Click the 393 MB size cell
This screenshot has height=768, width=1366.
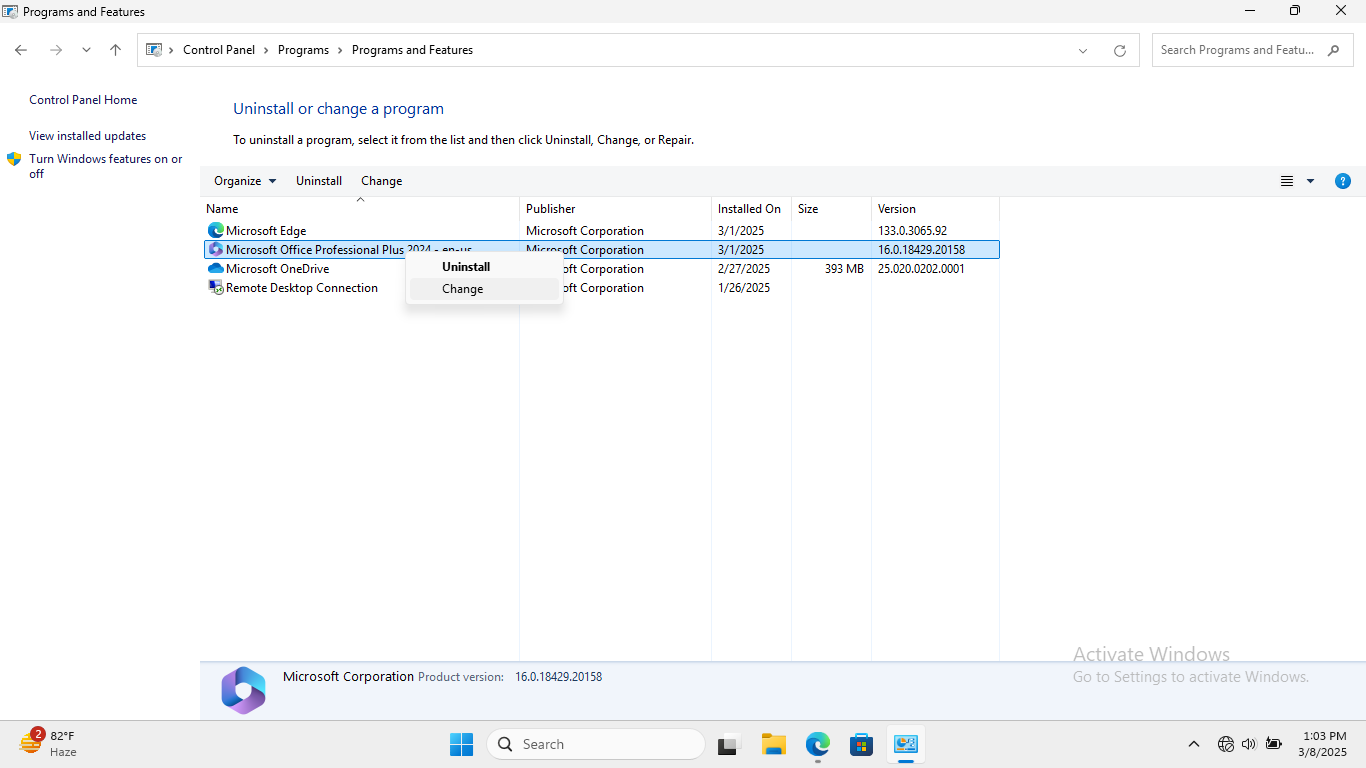pos(844,269)
